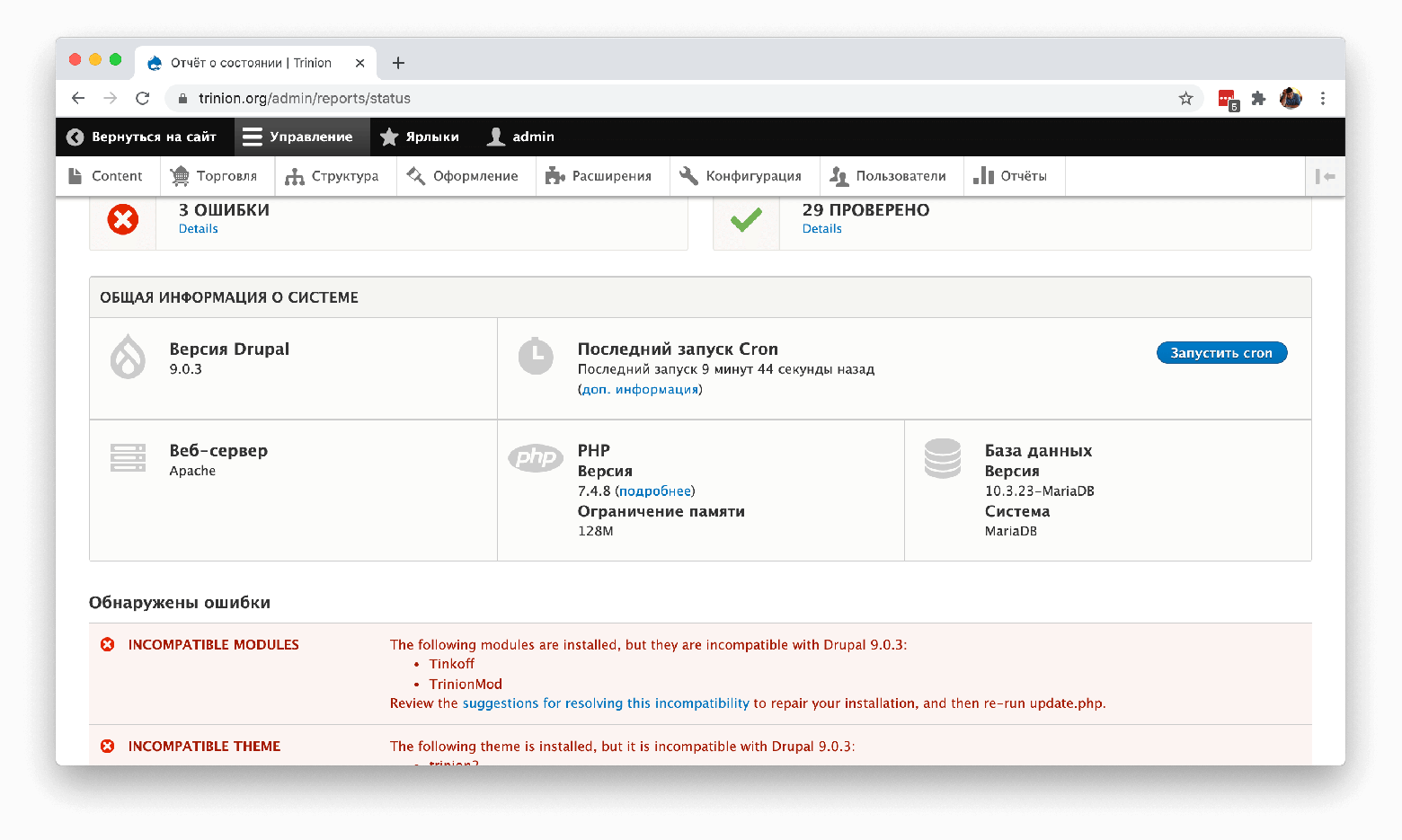Image resolution: width=1402 pixels, height=840 pixels.
Task: Open a new browser tab
Action: pos(398,63)
